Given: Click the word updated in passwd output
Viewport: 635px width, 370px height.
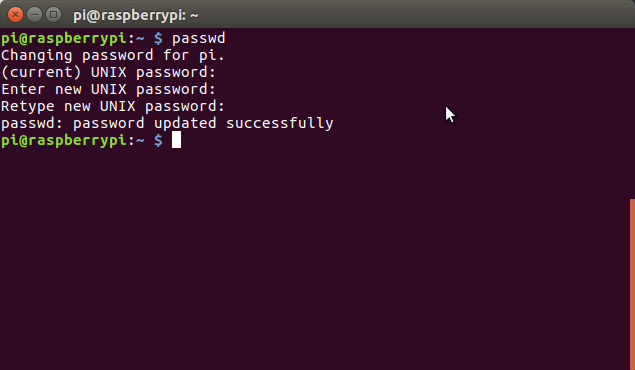Looking at the screenshot, I should [185, 123].
